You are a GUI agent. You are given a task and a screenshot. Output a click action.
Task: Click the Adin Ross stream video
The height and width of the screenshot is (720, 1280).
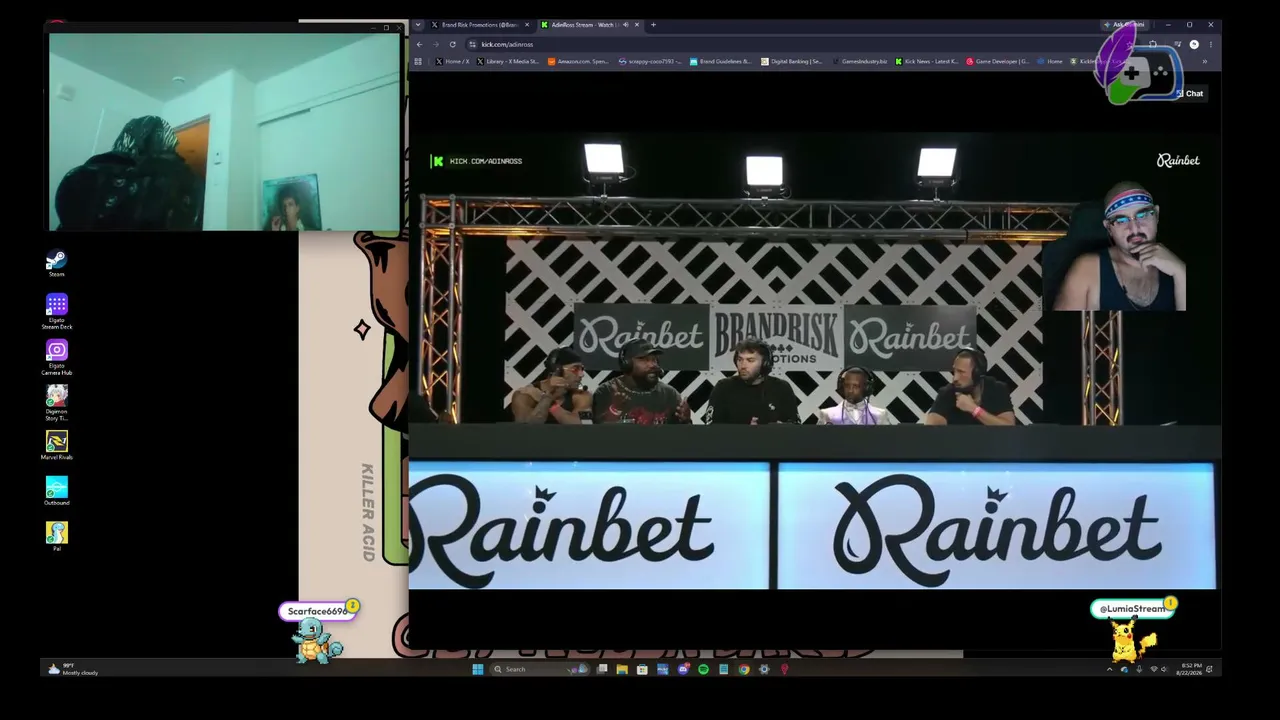click(x=814, y=360)
